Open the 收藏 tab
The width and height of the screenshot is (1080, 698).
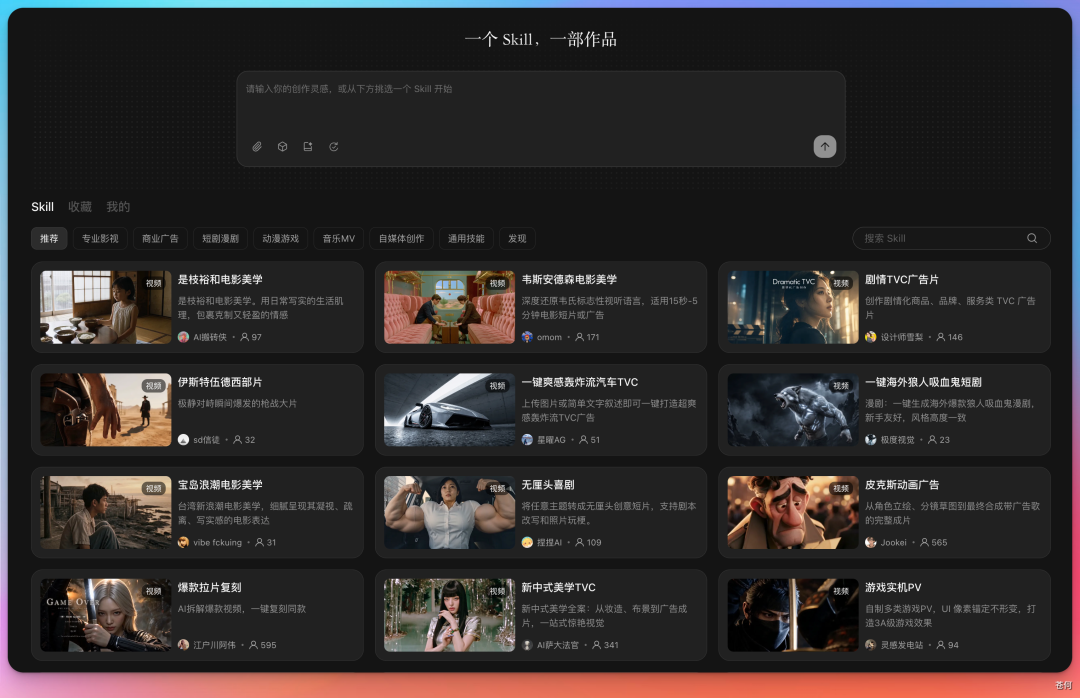pos(80,207)
